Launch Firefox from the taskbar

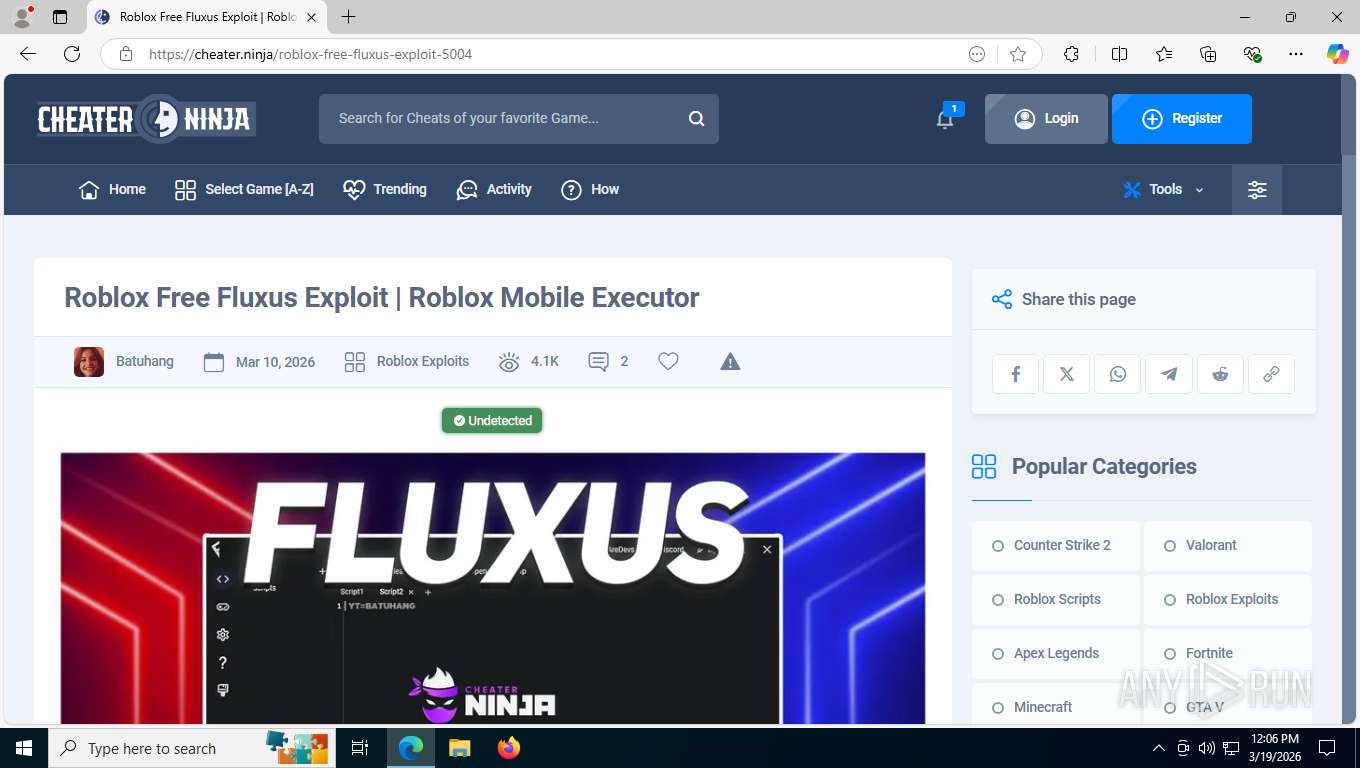coord(509,748)
